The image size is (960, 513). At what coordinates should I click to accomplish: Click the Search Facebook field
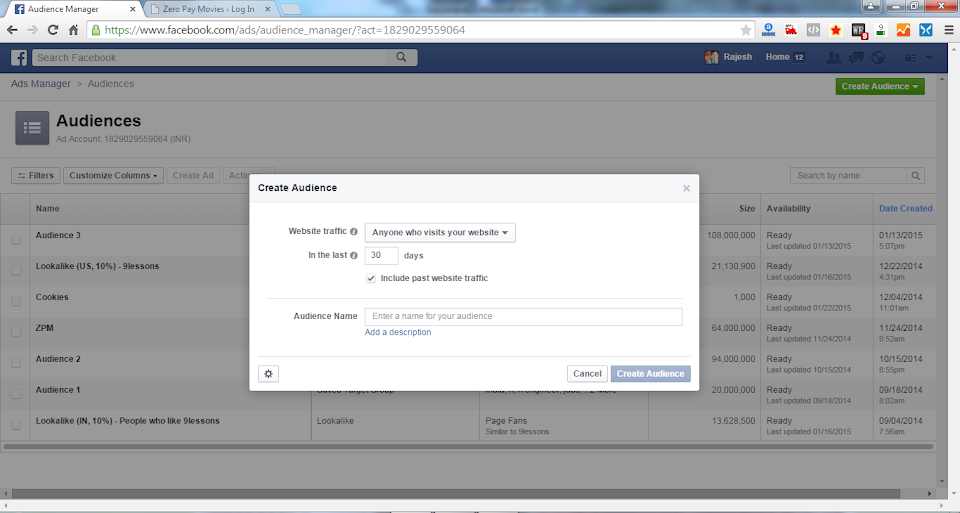coord(211,58)
